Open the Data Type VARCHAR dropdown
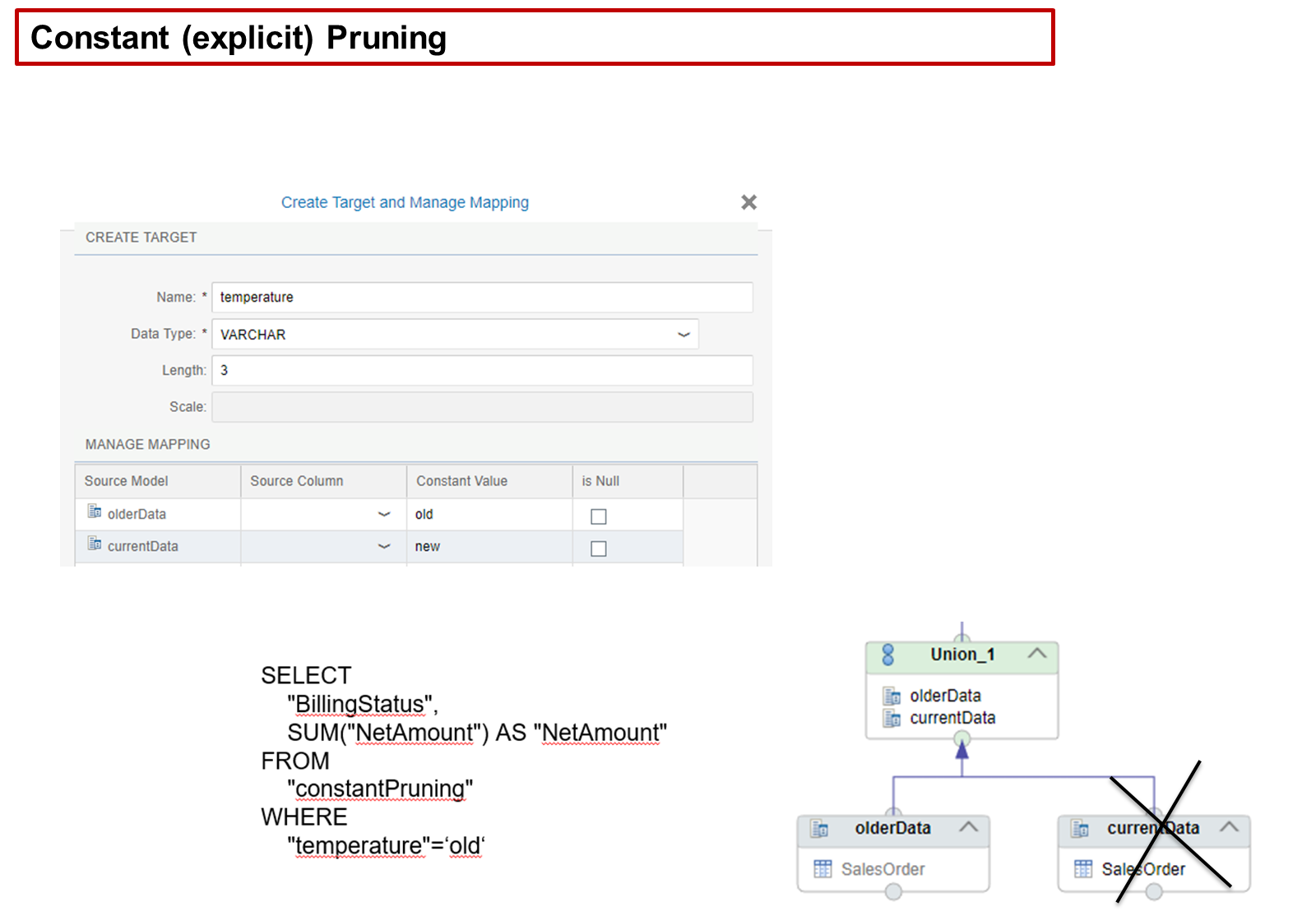Screen dimensions: 1316x916 pyautogui.click(x=683, y=335)
